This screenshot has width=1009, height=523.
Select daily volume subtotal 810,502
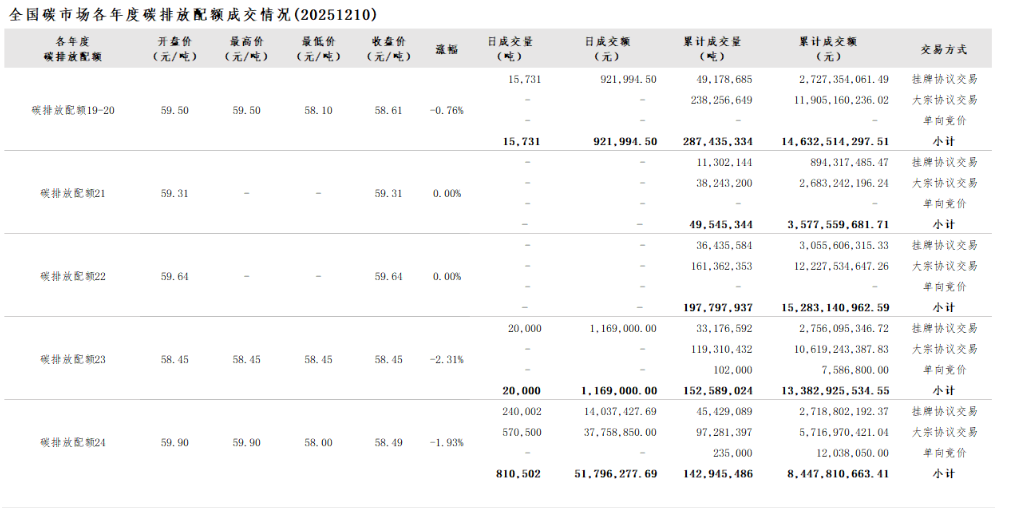click(x=516, y=473)
